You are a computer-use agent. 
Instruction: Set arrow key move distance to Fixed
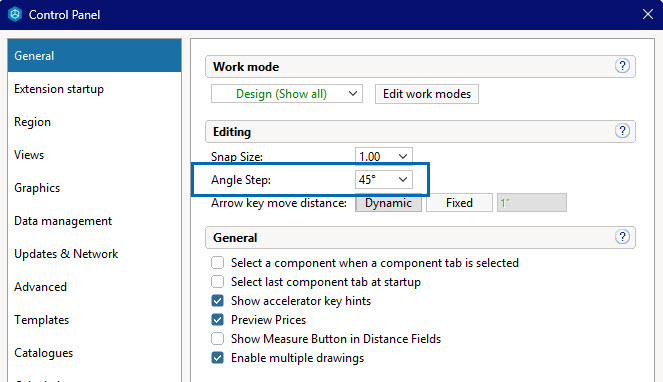pos(459,203)
